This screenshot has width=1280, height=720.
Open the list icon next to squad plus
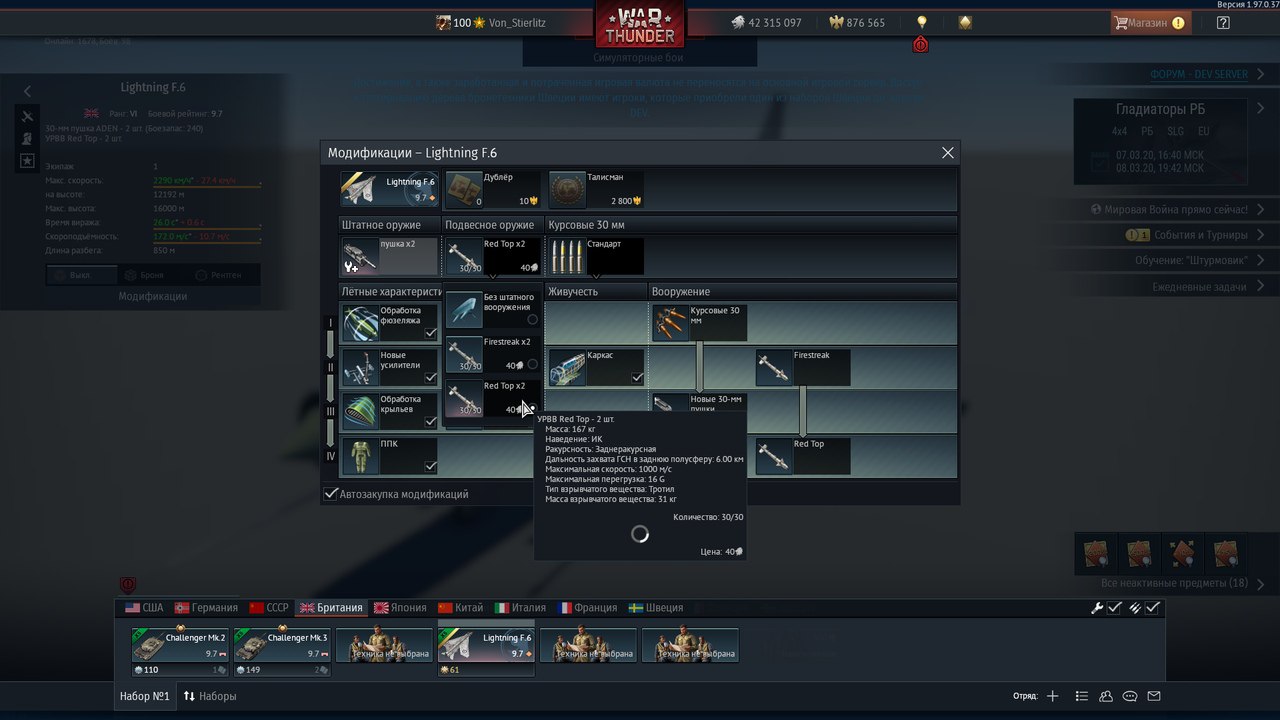point(1081,696)
